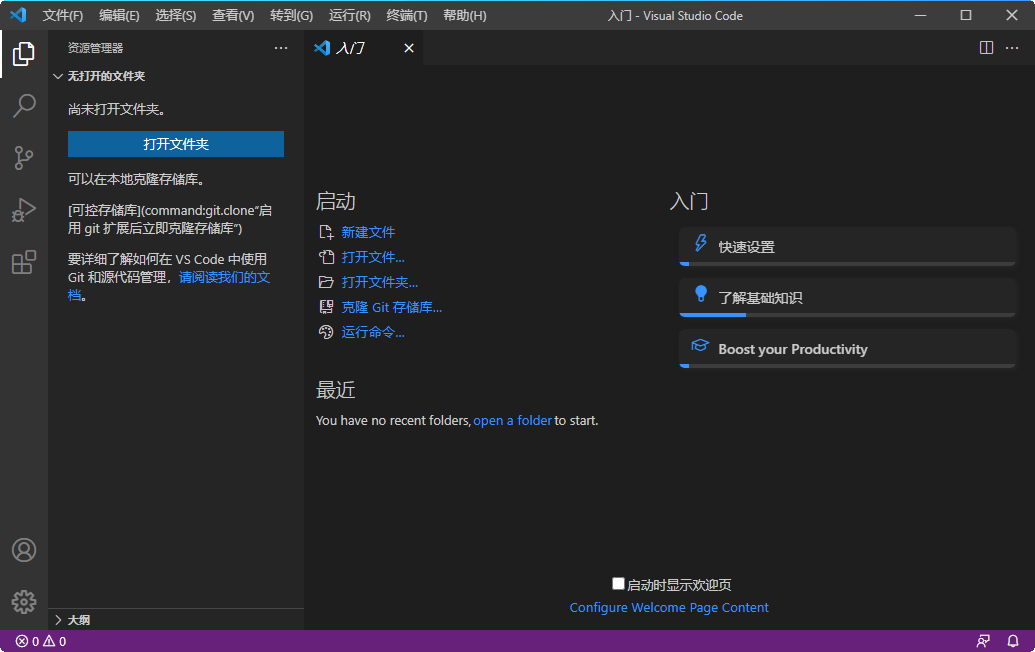Screen dimensions: 1035x652
Task: Open the Search view icon
Action: pyautogui.click(x=24, y=106)
